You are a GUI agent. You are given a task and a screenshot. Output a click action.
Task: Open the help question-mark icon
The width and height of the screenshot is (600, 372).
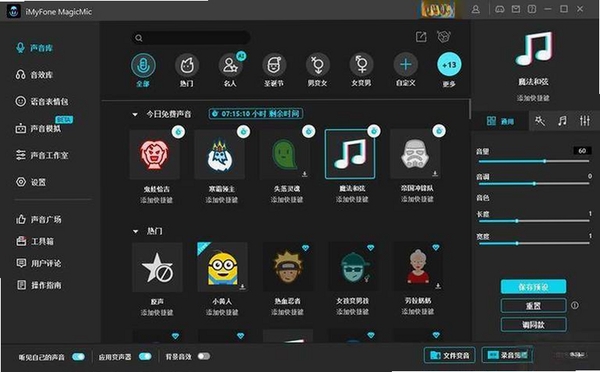(532, 9)
